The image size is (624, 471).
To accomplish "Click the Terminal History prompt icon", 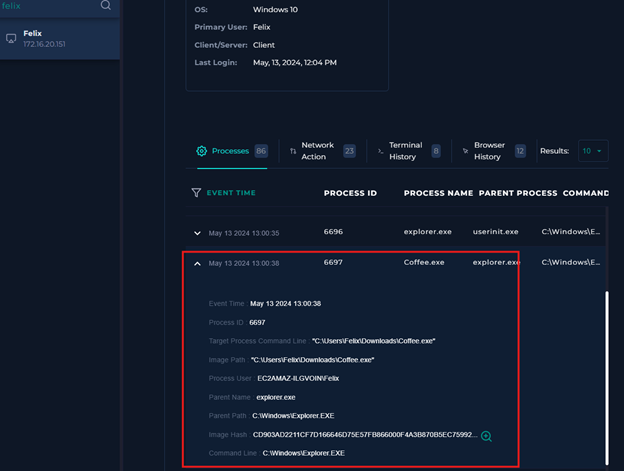I will click(x=381, y=151).
